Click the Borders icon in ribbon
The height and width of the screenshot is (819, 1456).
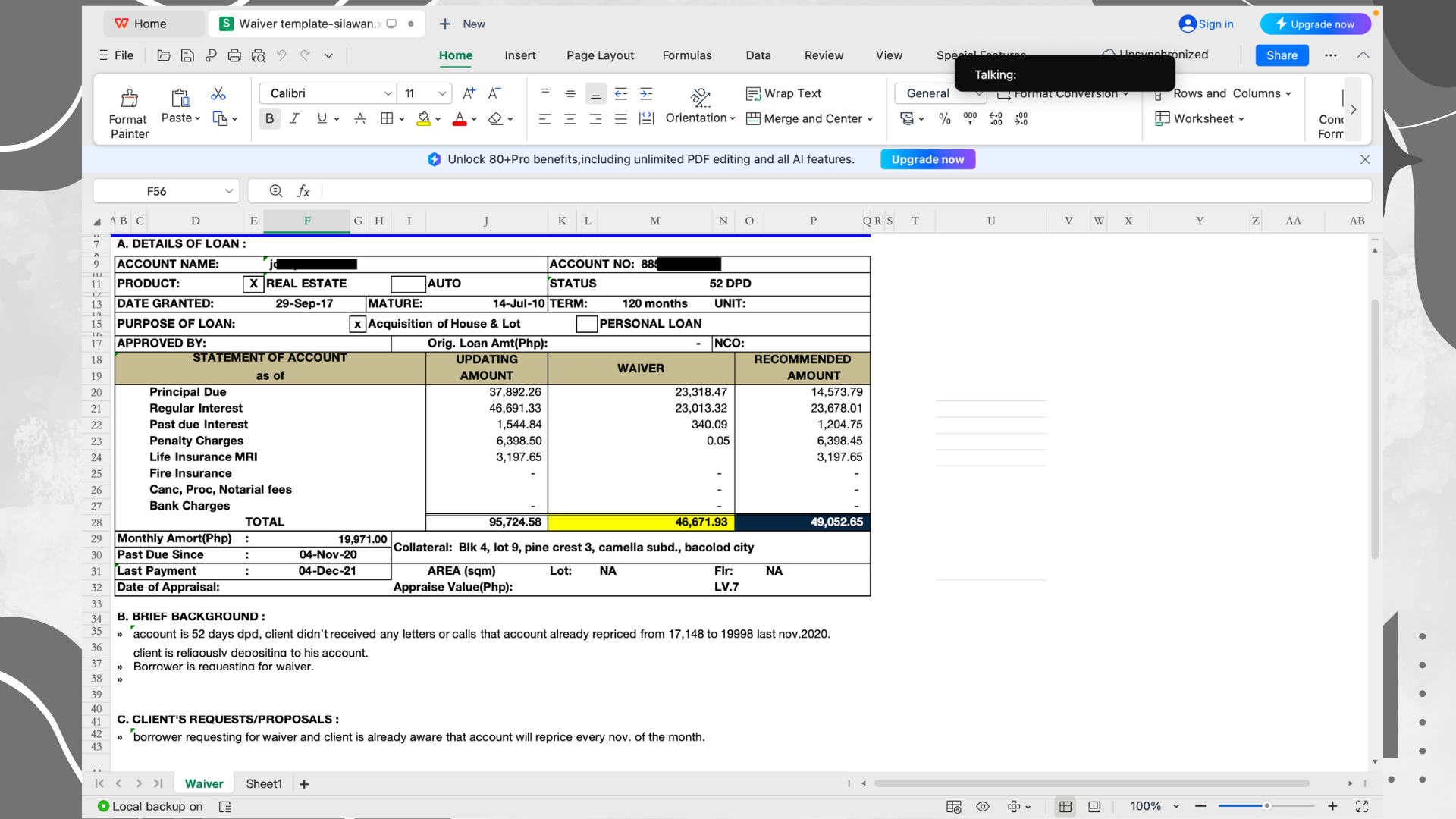[387, 118]
